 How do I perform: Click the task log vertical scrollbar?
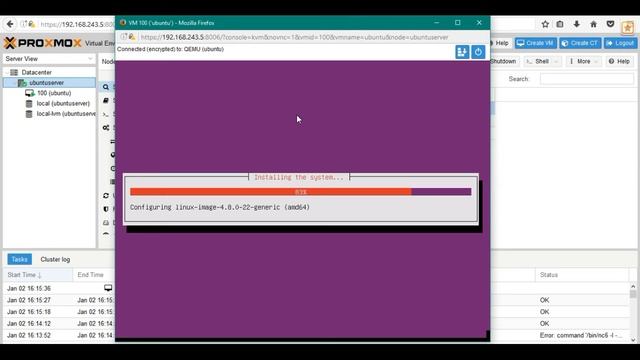tap(633, 312)
